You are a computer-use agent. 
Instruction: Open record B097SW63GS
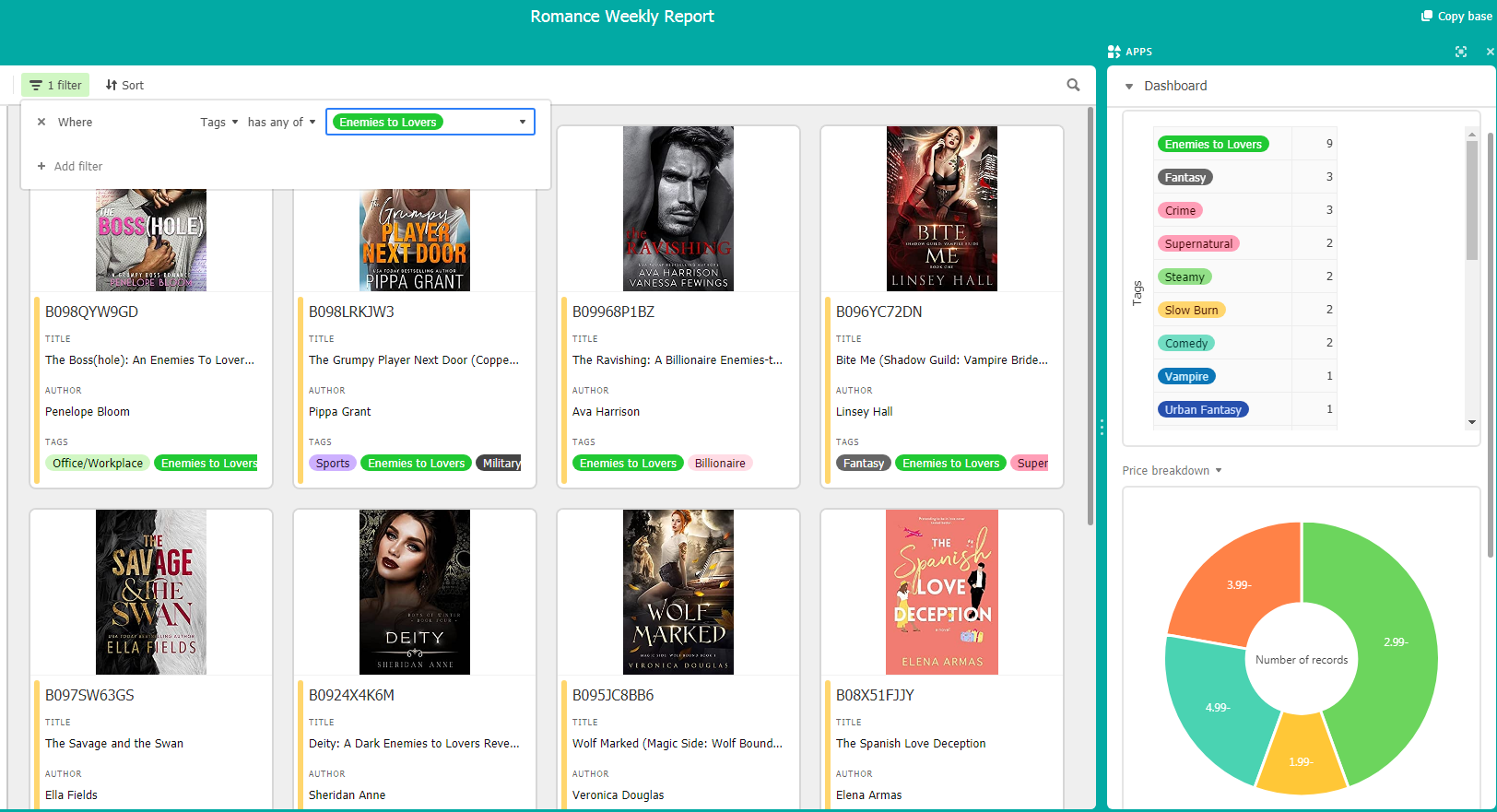(89, 695)
